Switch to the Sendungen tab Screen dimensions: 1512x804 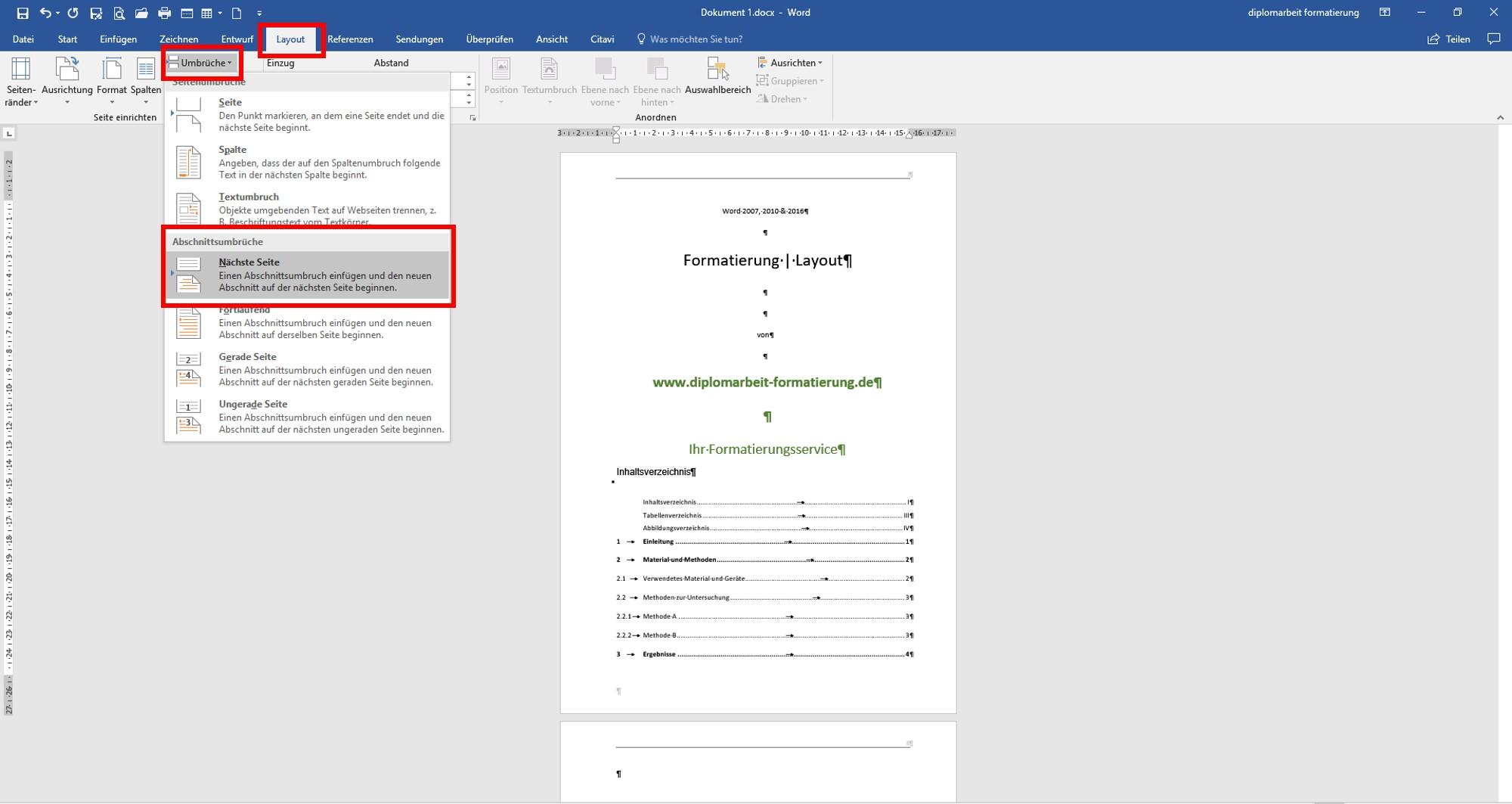(420, 39)
